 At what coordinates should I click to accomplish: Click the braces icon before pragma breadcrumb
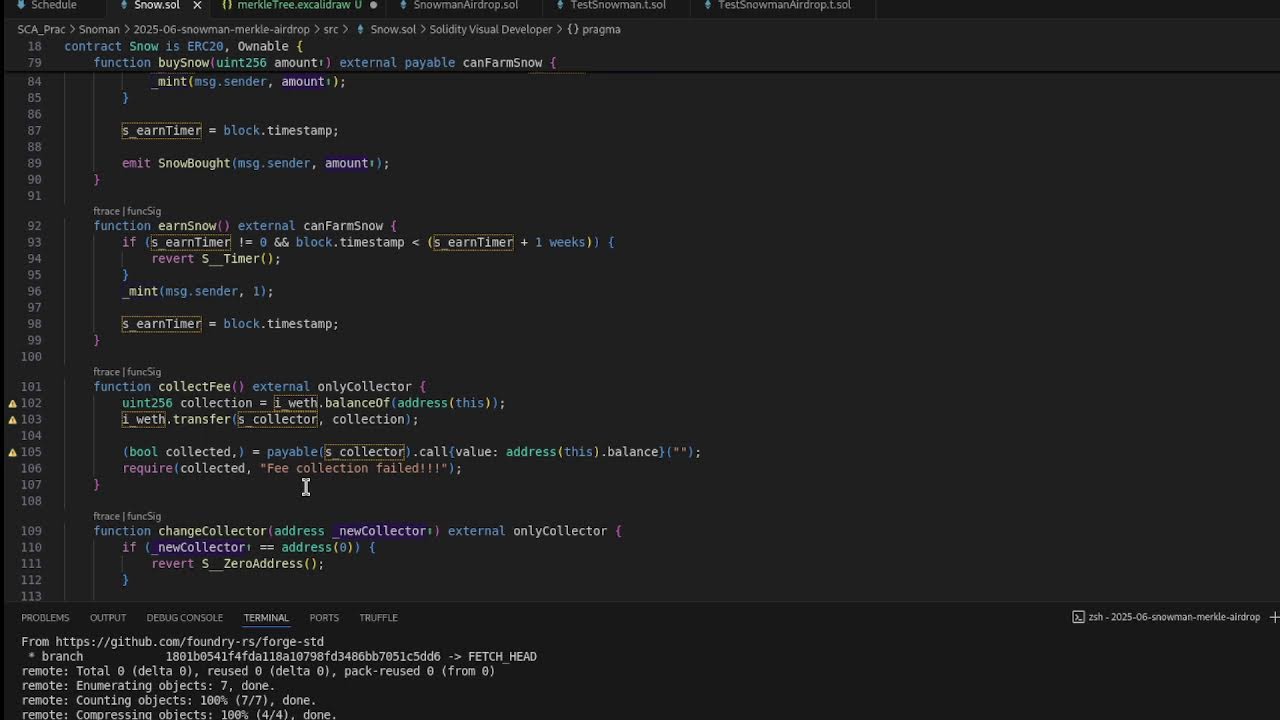[x=573, y=29]
